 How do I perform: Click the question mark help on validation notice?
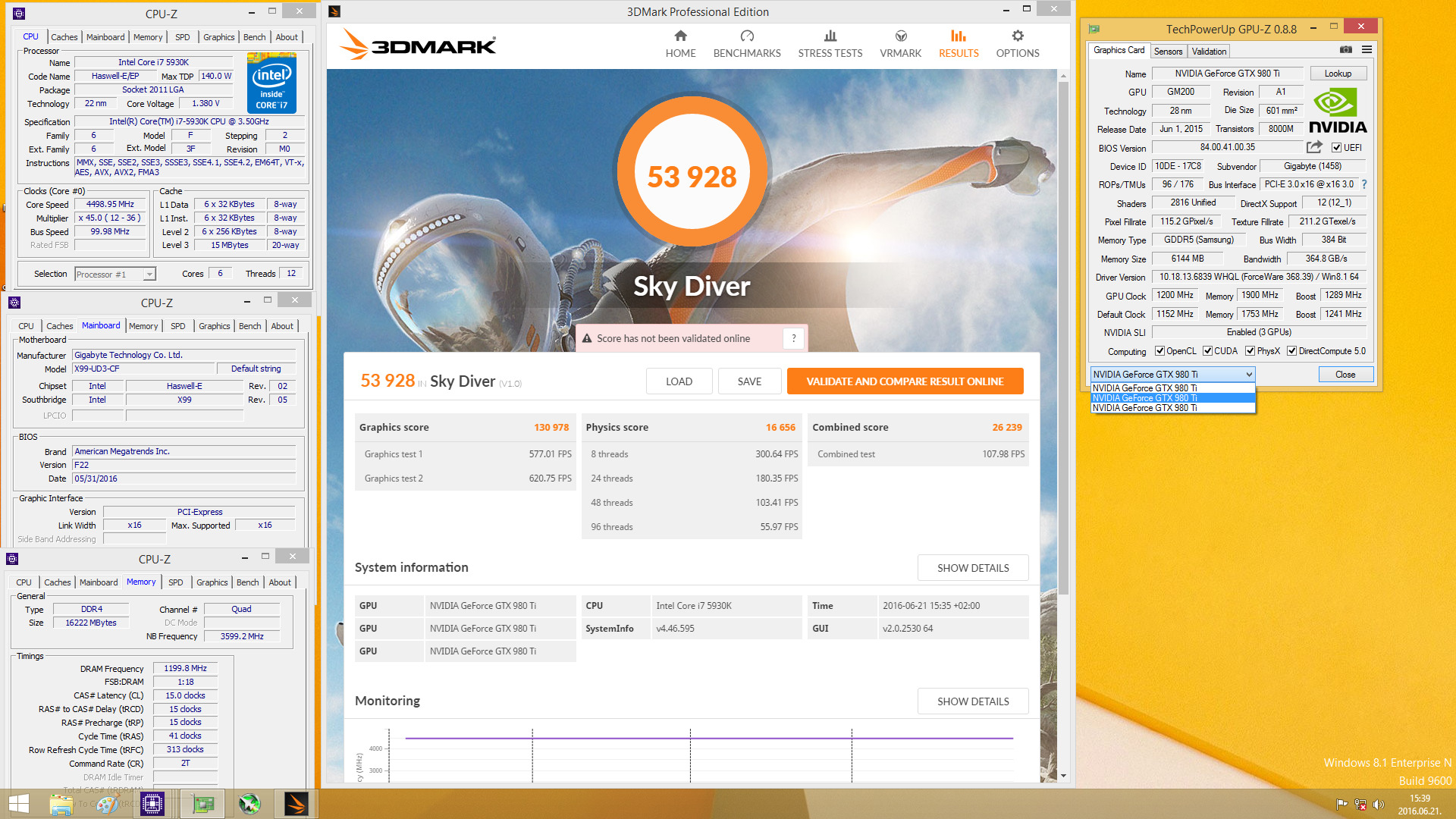[x=793, y=339]
